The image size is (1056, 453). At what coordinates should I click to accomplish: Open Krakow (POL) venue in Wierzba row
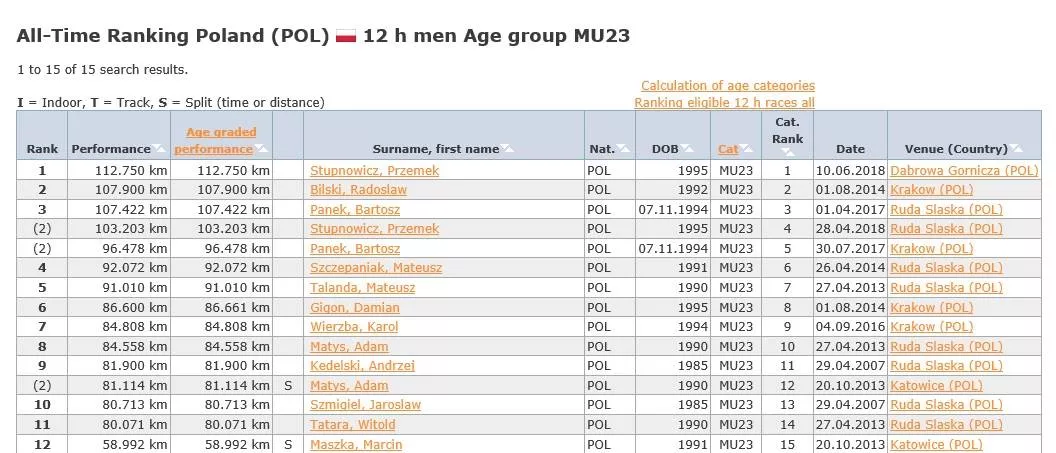(931, 327)
